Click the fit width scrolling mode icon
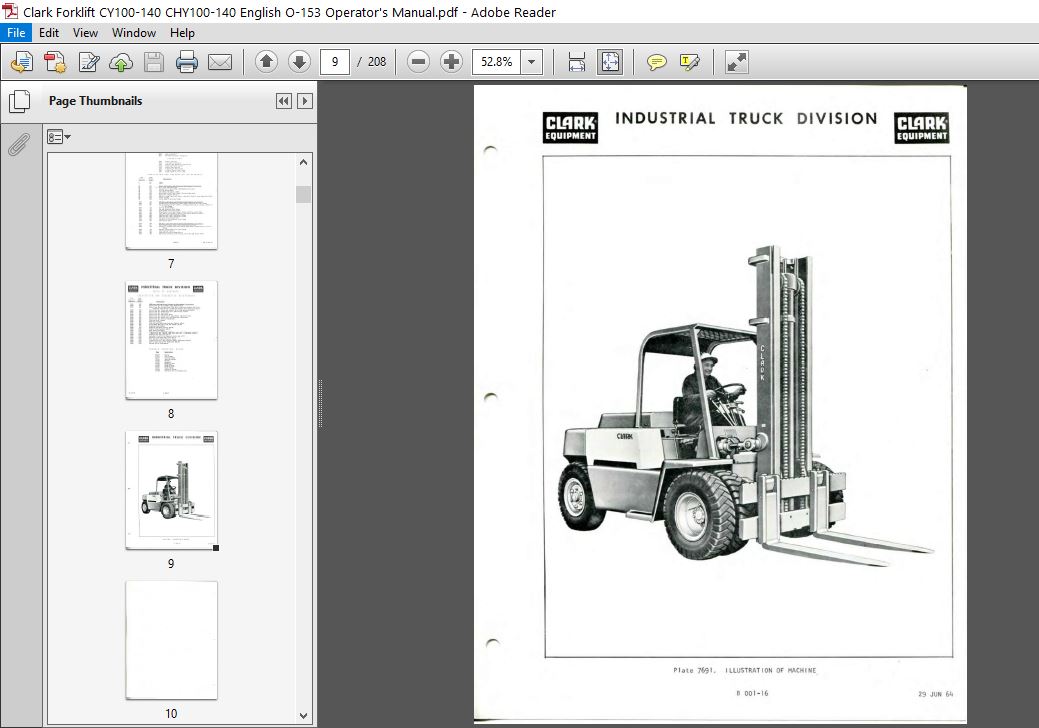 click(x=576, y=62)
